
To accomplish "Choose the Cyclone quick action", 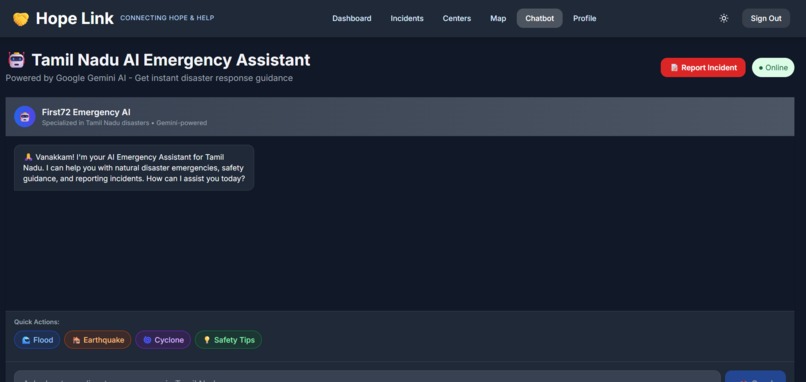I will click(163, 340).
